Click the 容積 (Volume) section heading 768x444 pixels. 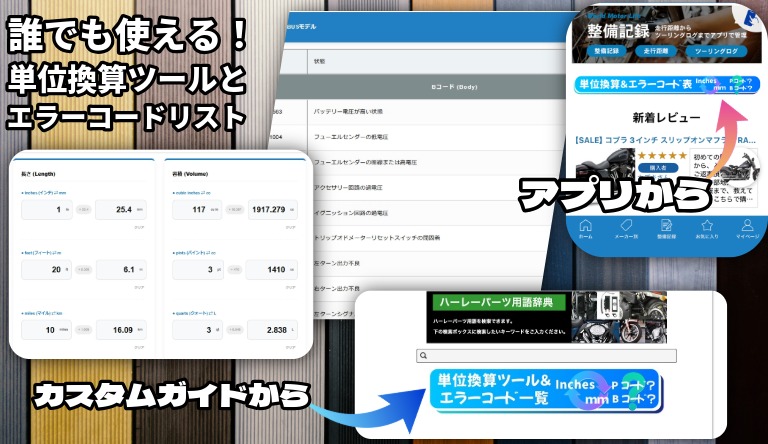coord(190,174)
